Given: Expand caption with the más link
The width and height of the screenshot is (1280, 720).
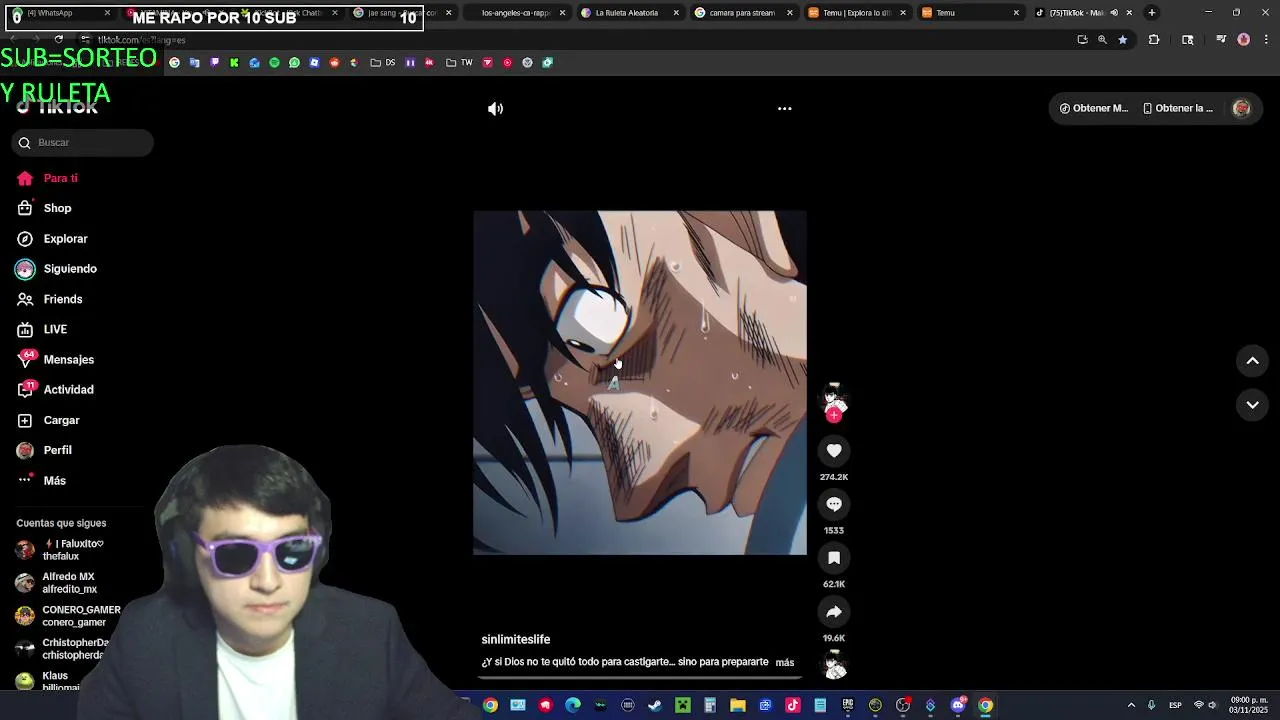Looking at the screenshot, I should [x=785, y=662].
